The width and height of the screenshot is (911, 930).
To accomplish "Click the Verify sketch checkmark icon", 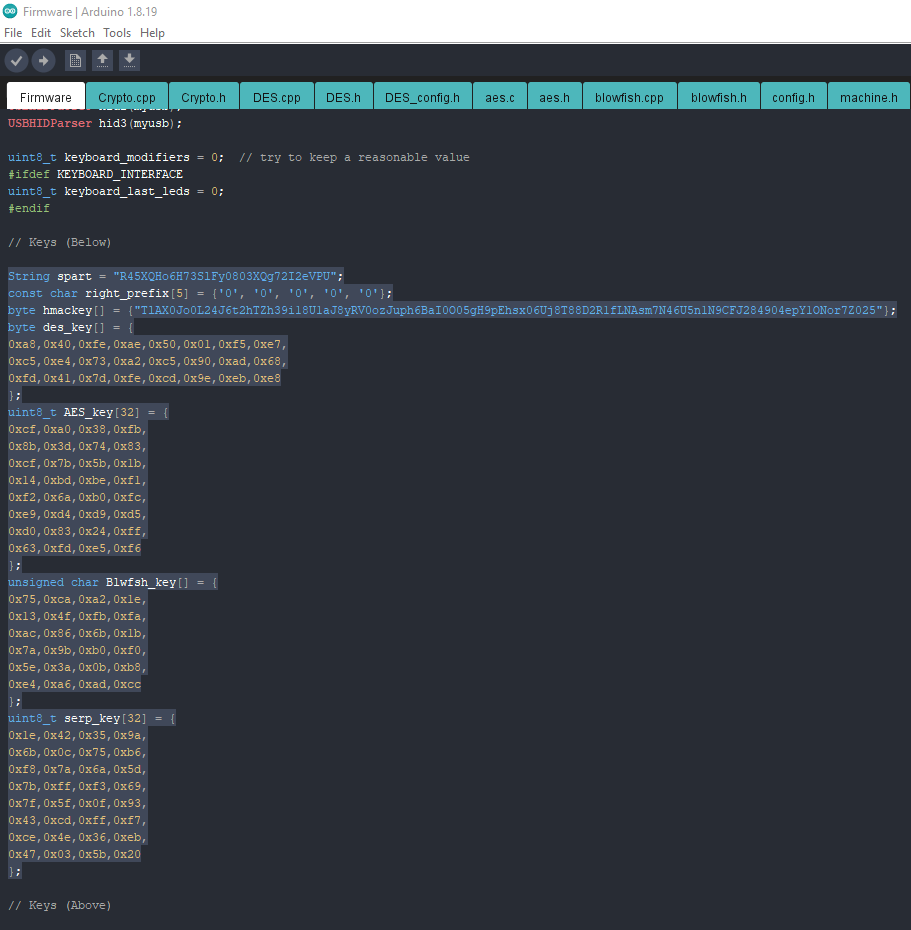I will 17,60.
